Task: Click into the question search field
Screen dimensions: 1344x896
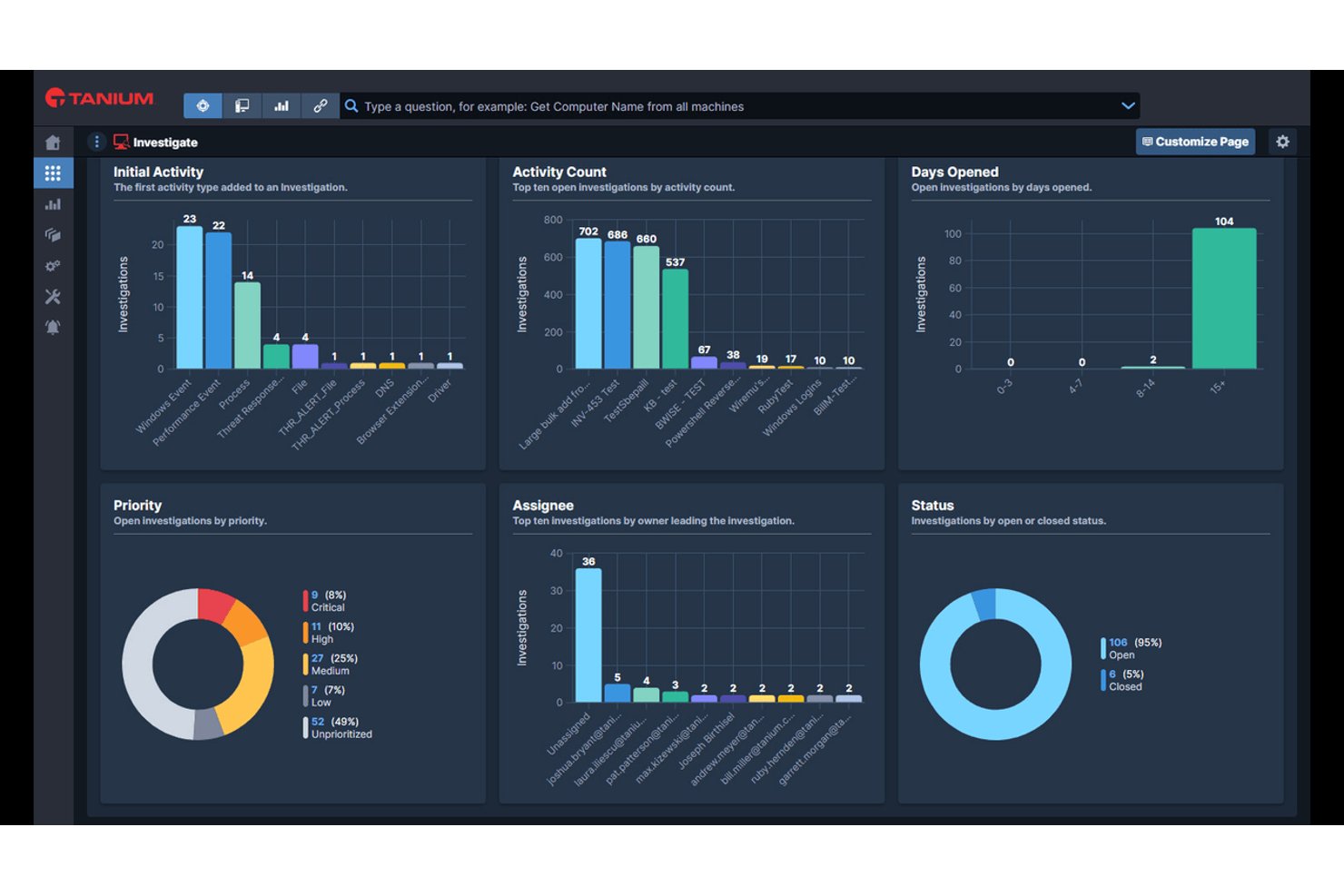Action: 737,106
